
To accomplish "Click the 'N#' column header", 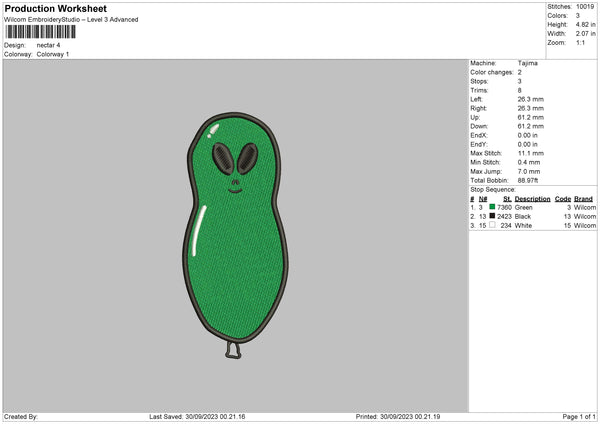I will (x=483, y=199).
